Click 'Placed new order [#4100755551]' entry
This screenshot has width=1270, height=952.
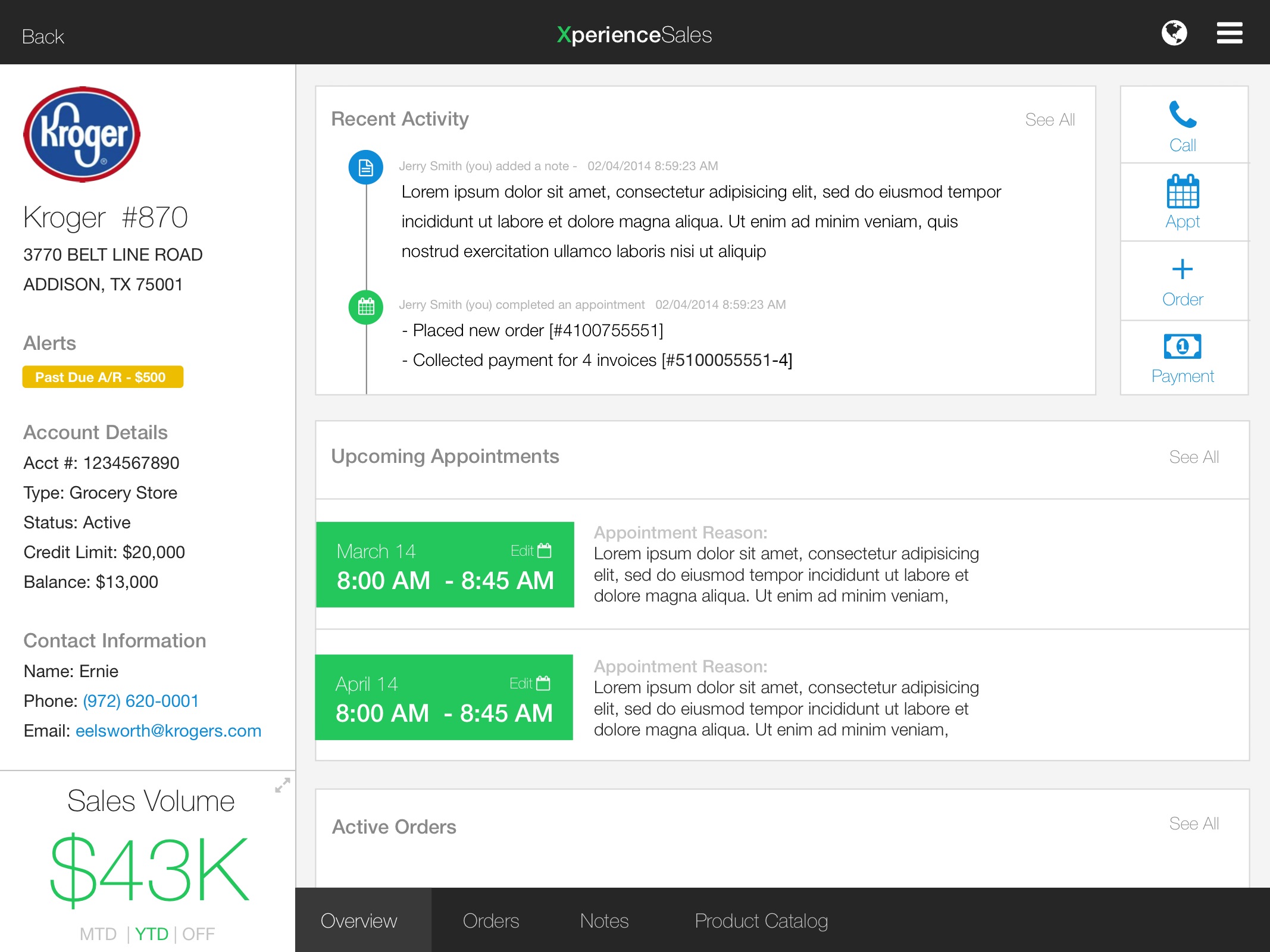tap(533, 330)
